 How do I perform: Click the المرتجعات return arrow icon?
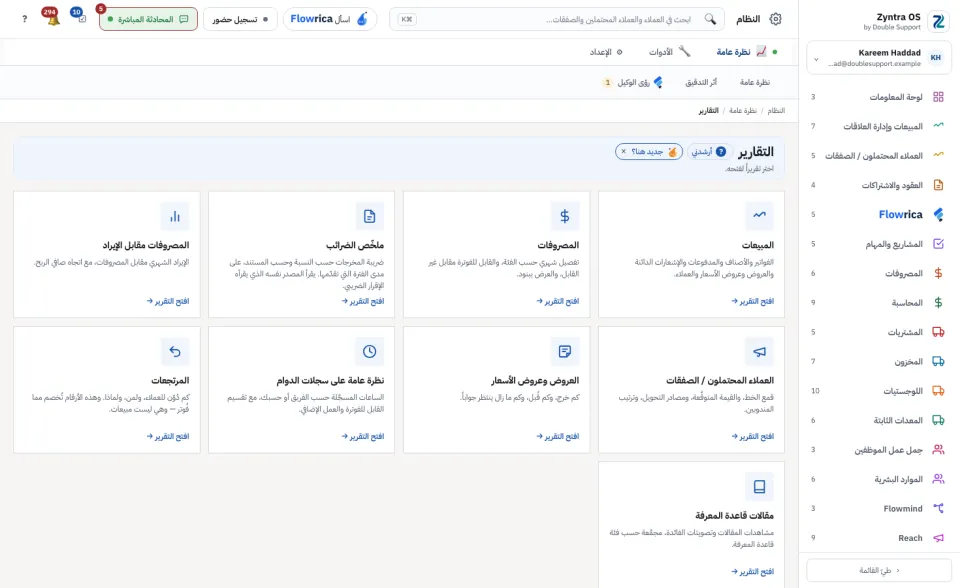click(x=174, y=351)
